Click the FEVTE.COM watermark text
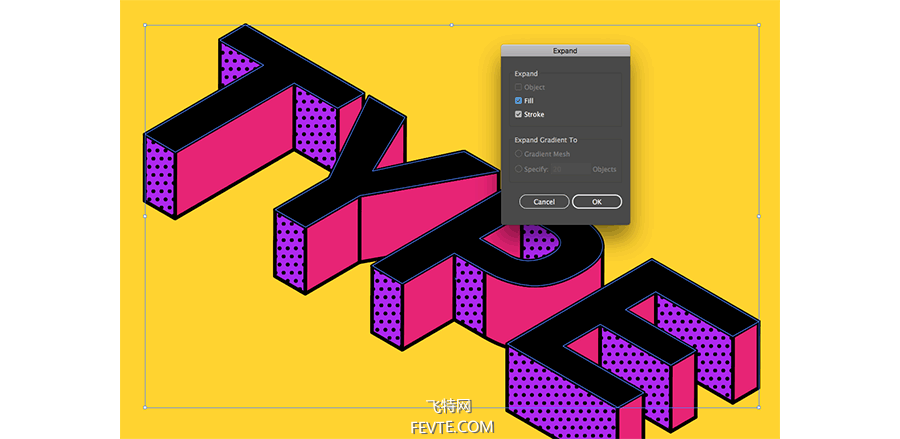The width and height of the screenshot is (900, 439). pos(452,427)
